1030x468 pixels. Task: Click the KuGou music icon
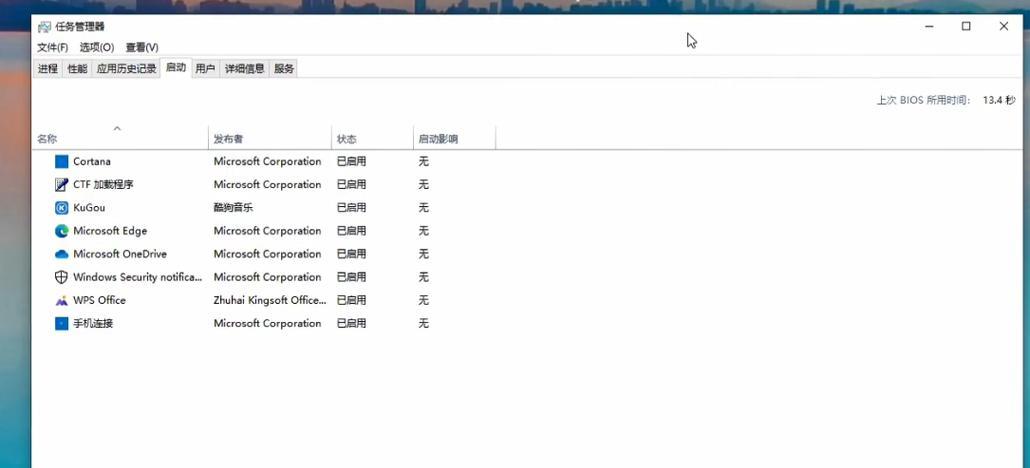click(x=62, y=208)
